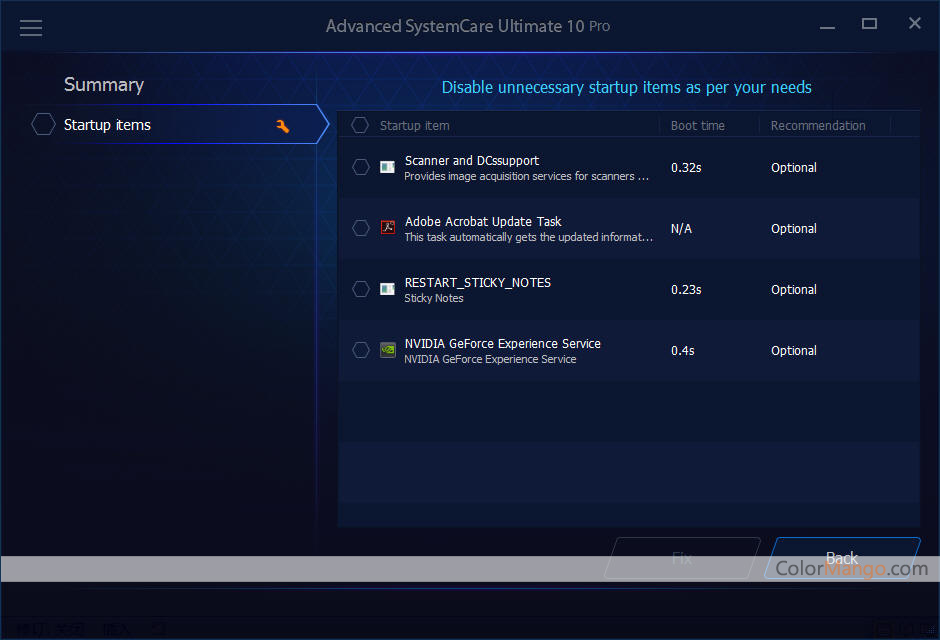Click the NVIDIA GeForce Experience Service icon

coord(387,350)
